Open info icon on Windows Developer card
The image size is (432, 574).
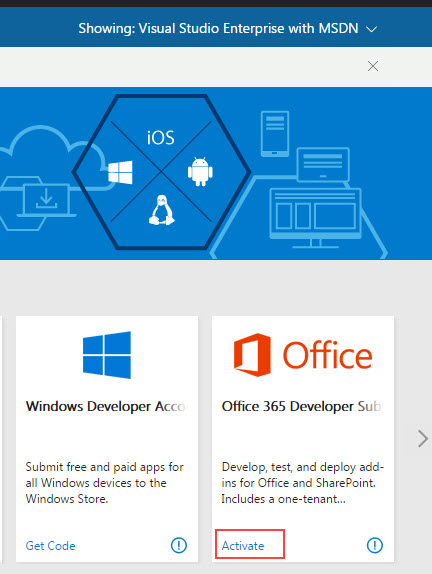pyautogui.click(x=179, y=545)
